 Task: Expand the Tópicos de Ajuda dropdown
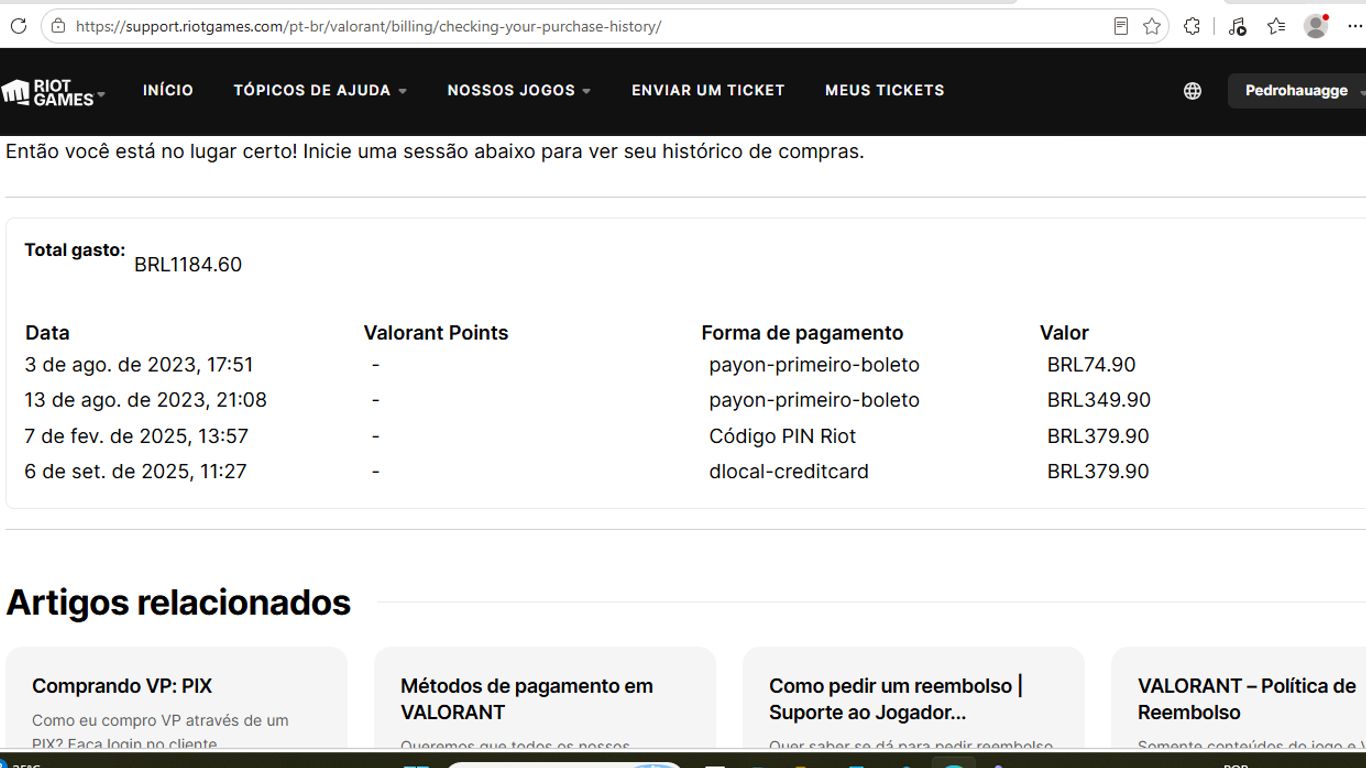point(320,90)
